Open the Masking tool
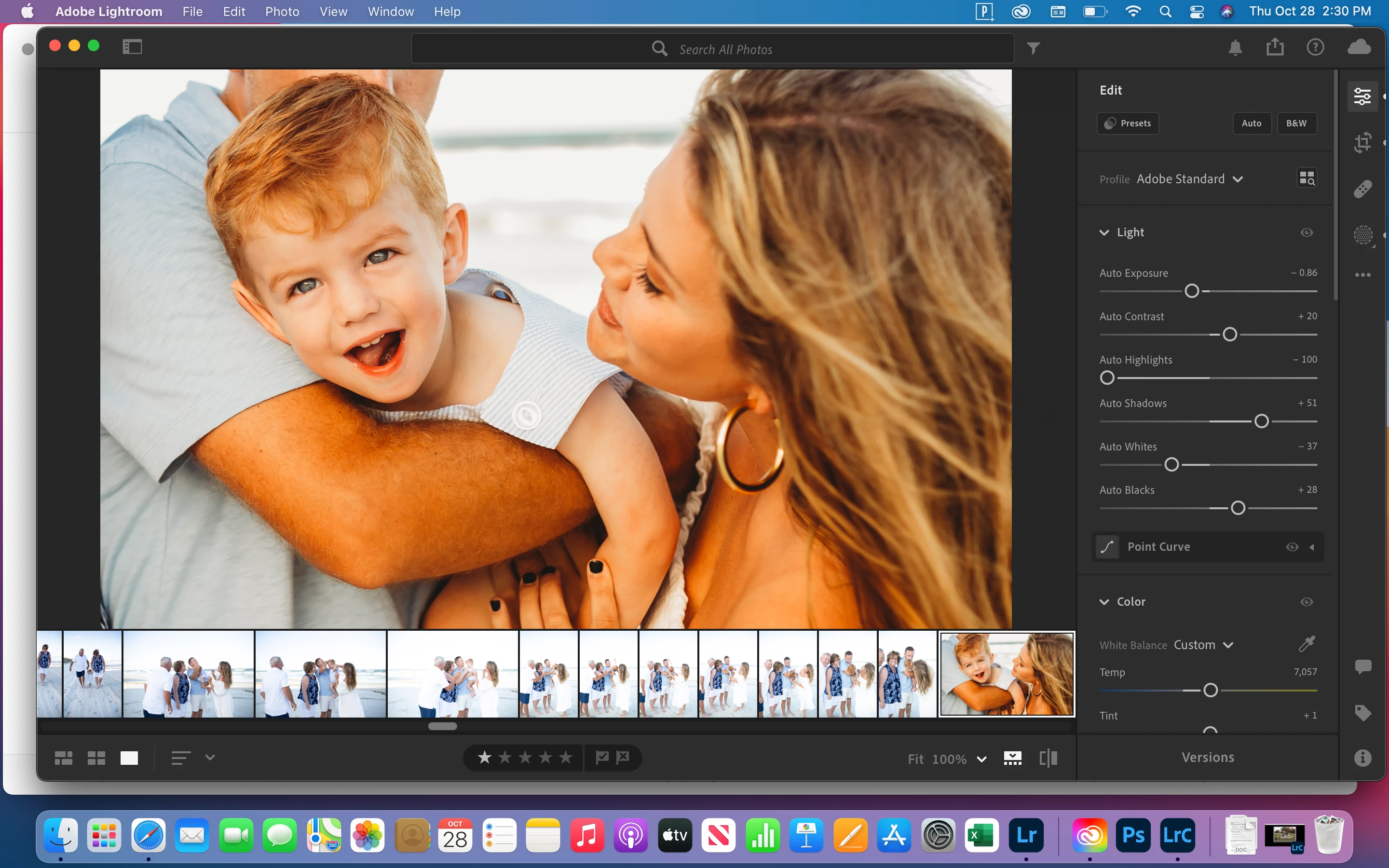 pyautogui.click(x=1362, y=235)
